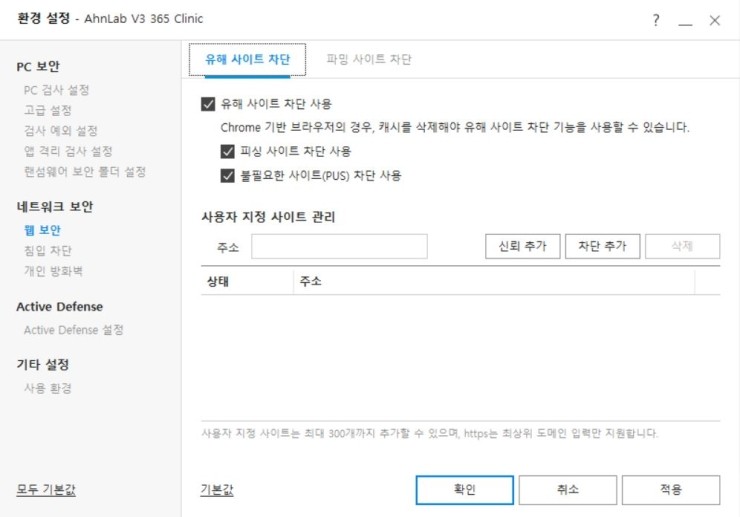Open 사용 환경 in sidebar

click(x=48, y=388)
